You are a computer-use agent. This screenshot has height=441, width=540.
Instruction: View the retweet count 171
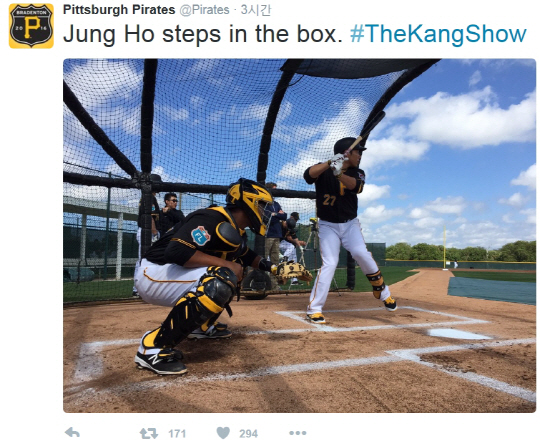point(177,433)
